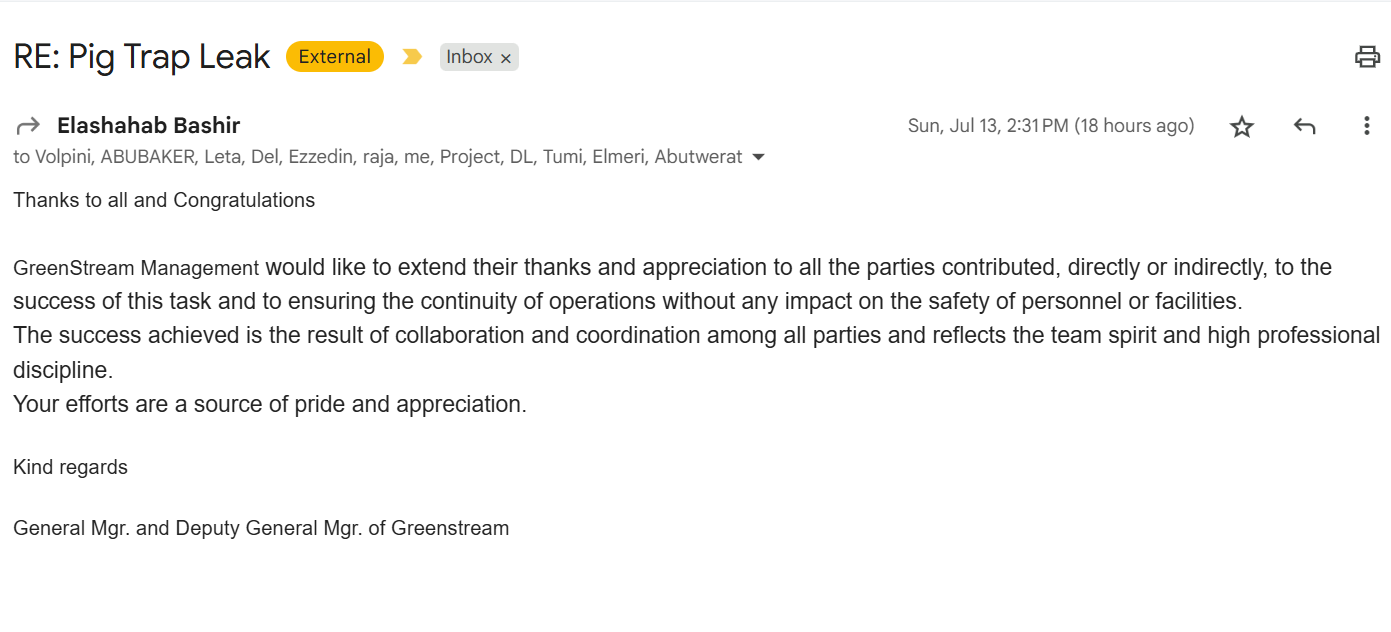The height and width of the screenshot is (632, 1391).
Task: Reply using the arrow icon
Action: point(1304,126)
